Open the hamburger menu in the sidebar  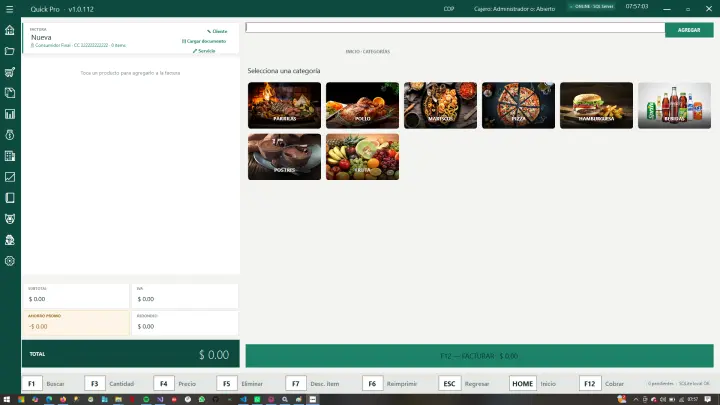pyautogui.click(x=10, y=9)
